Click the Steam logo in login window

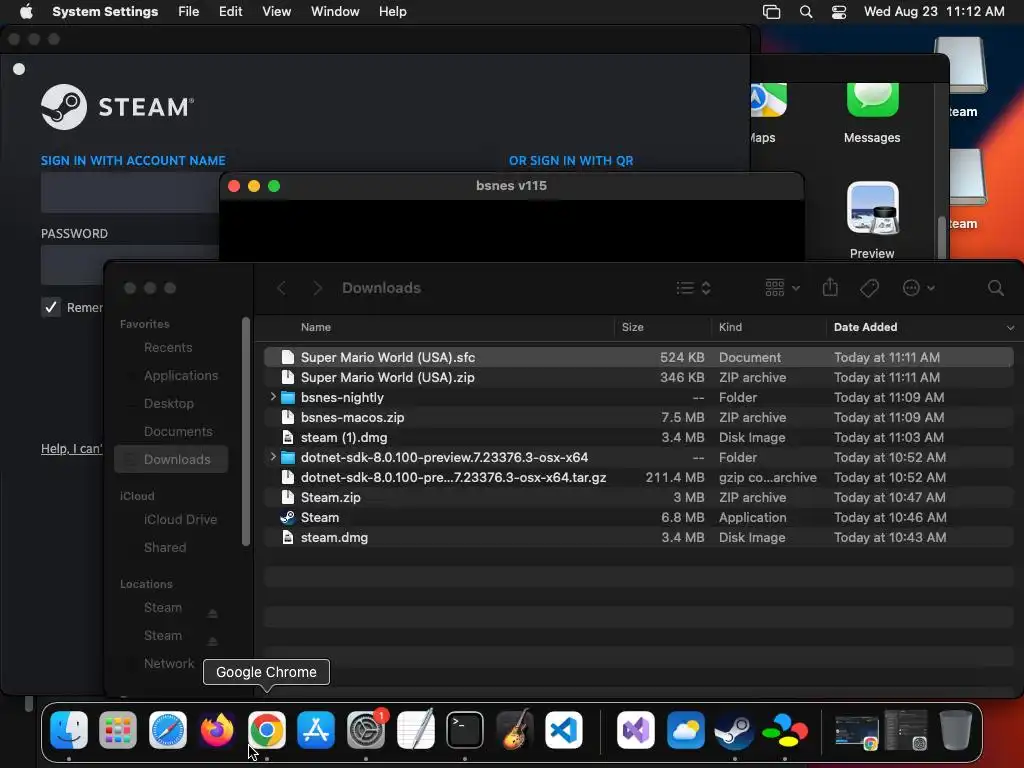pyautogui.click(x=118, y=106)
